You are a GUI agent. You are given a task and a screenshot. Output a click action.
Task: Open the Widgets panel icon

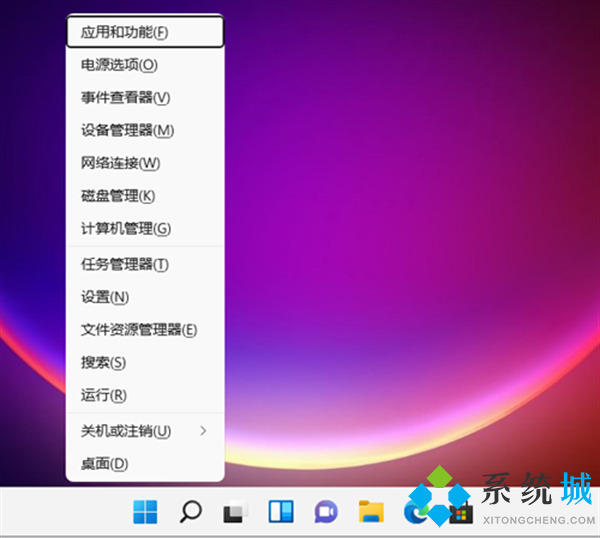pyautogui.click(x=281, y=512)
